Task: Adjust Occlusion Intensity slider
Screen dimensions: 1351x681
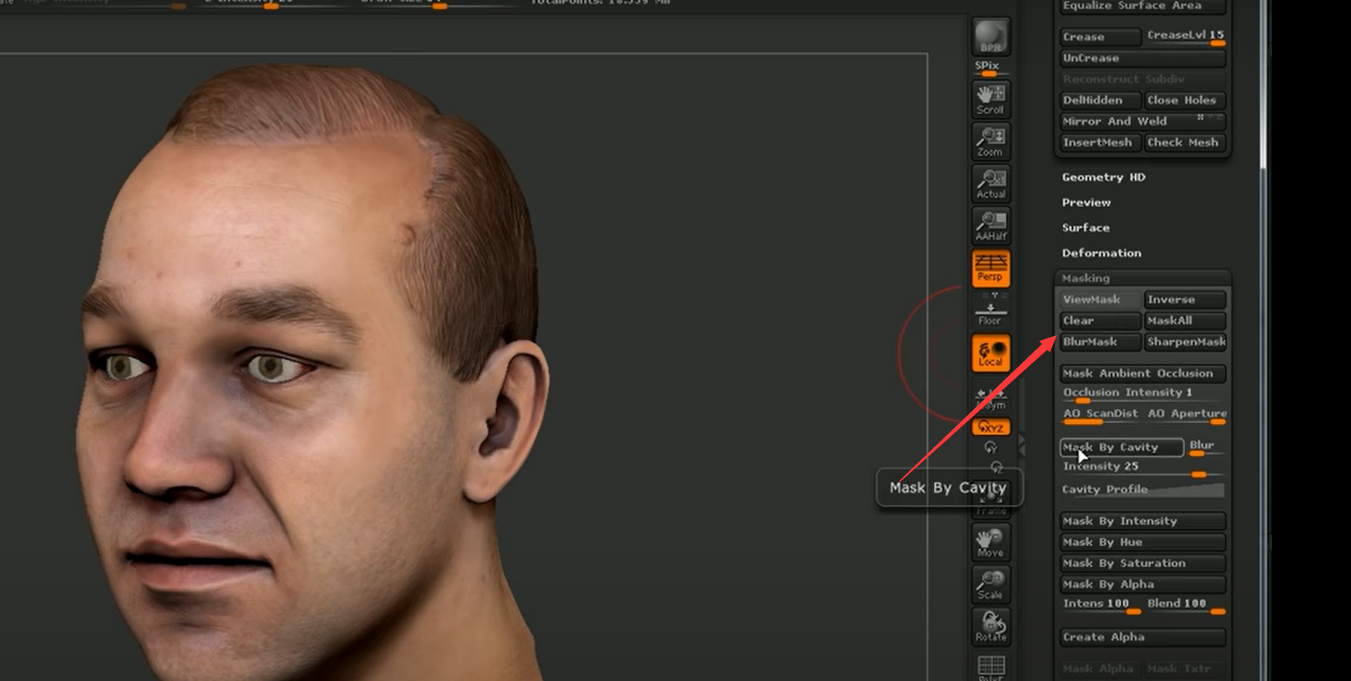Action: pos(1142,394)
